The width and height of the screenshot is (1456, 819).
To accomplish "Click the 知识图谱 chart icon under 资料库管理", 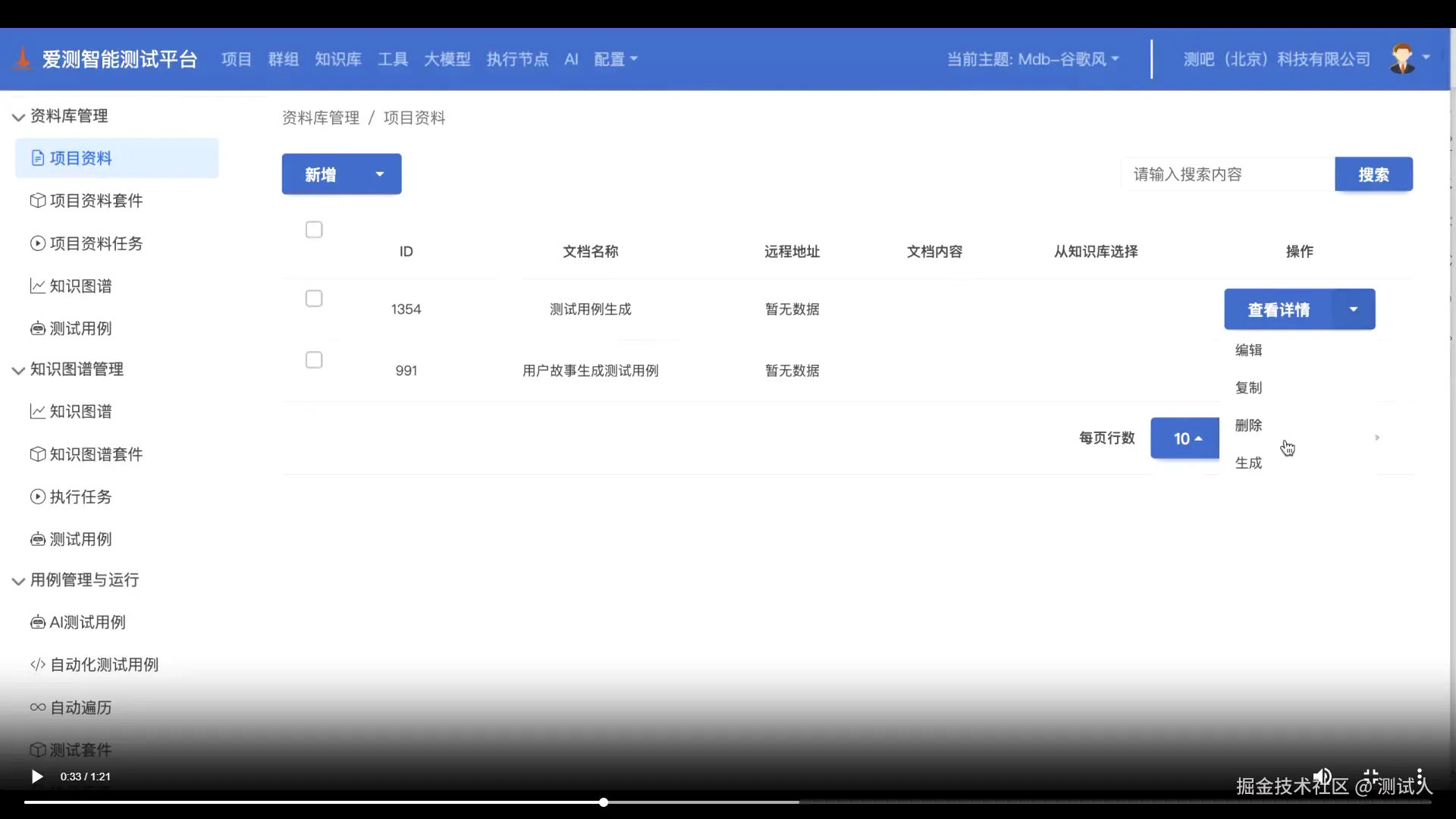I will [37, 286].
